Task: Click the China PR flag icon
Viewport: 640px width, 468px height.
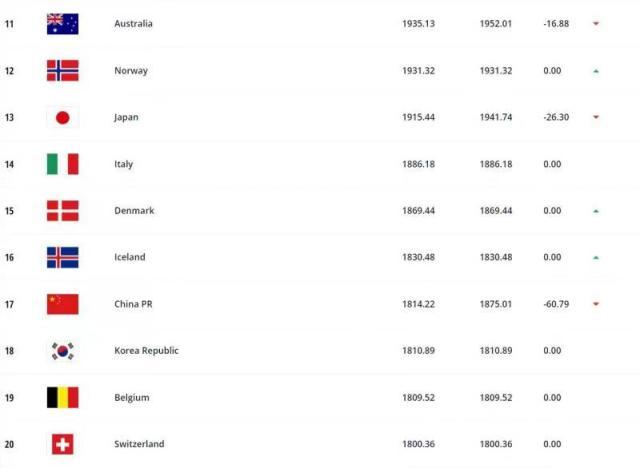Action: pyautogui.click(x=62, y=304)
